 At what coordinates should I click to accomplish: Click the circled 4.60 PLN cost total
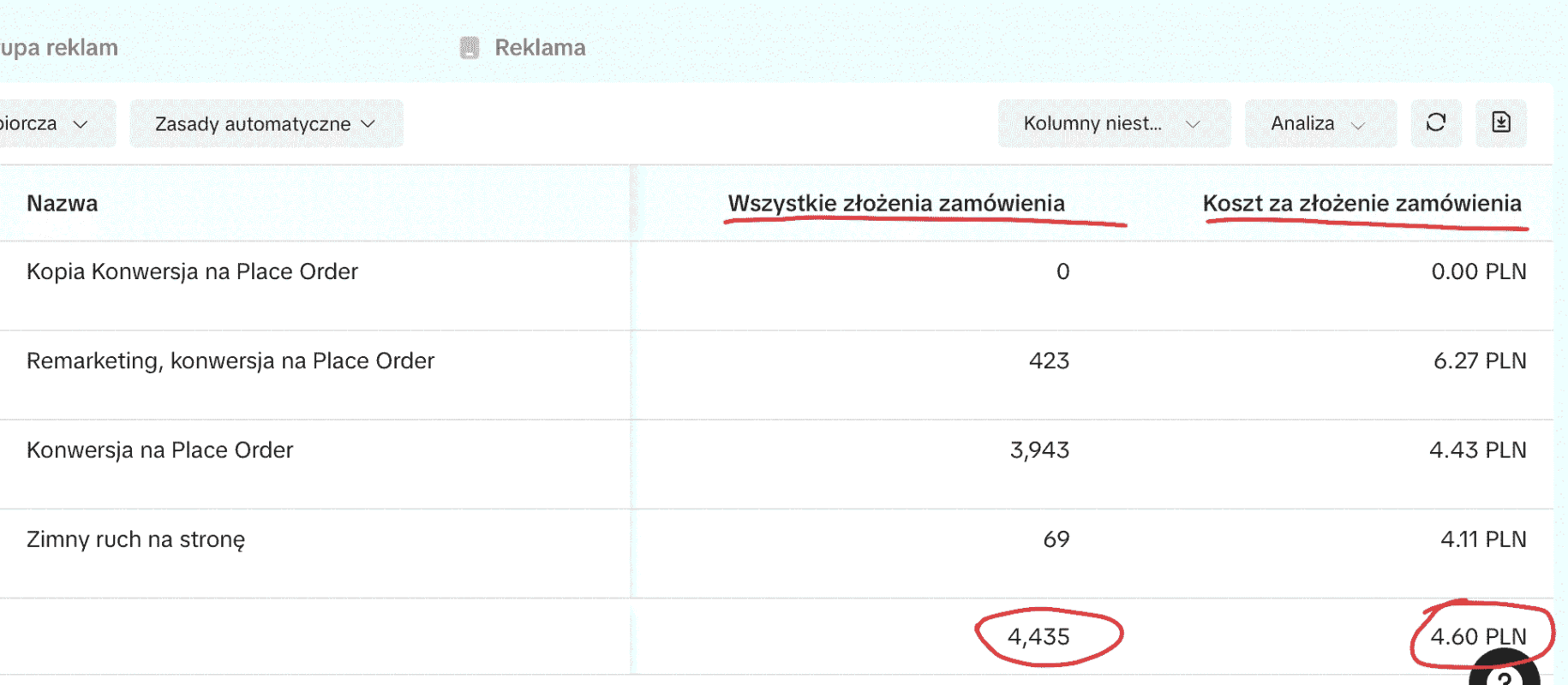tap(1478, 636)
